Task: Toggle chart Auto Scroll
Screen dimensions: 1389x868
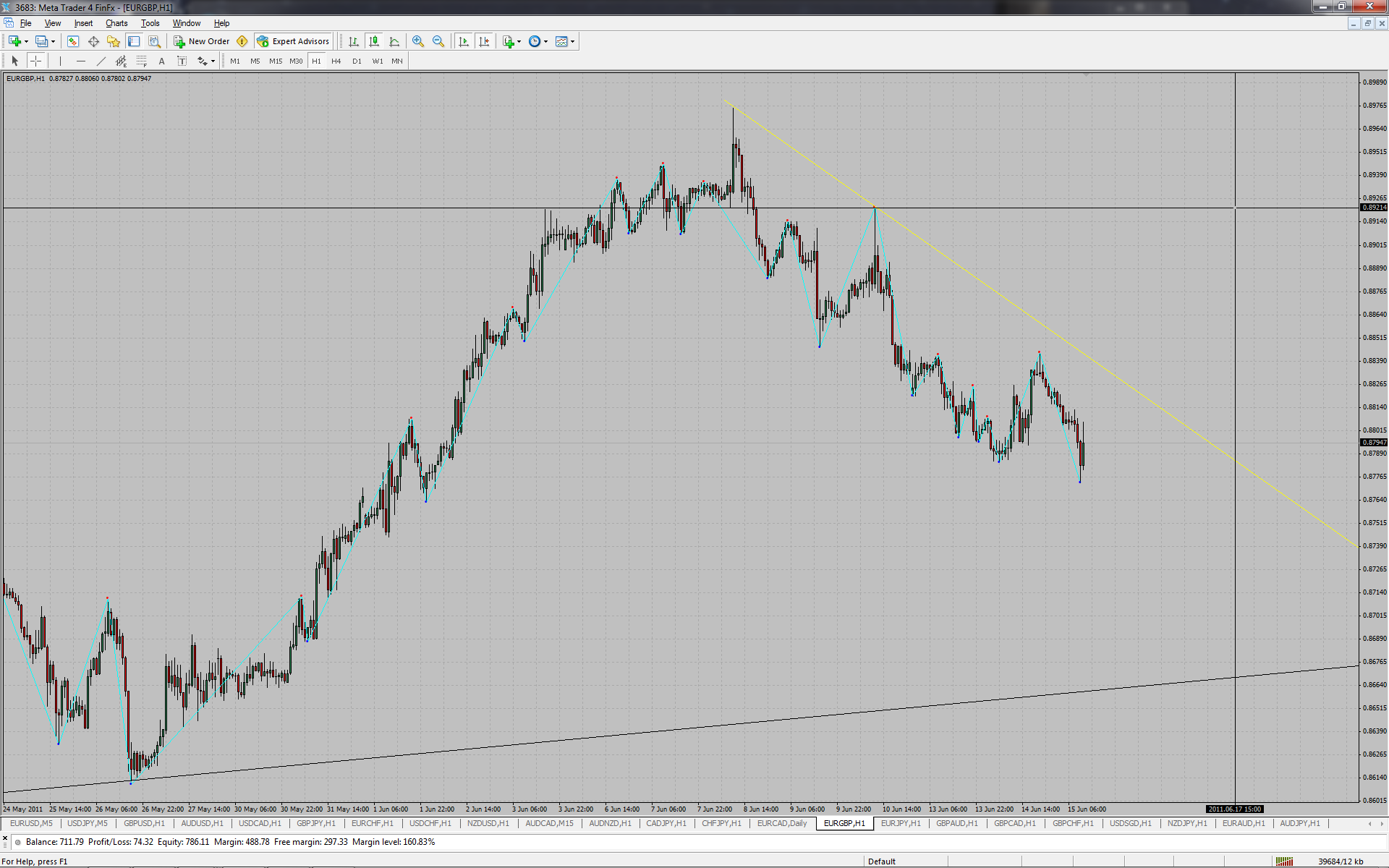Action: click(x=464, y=41)
